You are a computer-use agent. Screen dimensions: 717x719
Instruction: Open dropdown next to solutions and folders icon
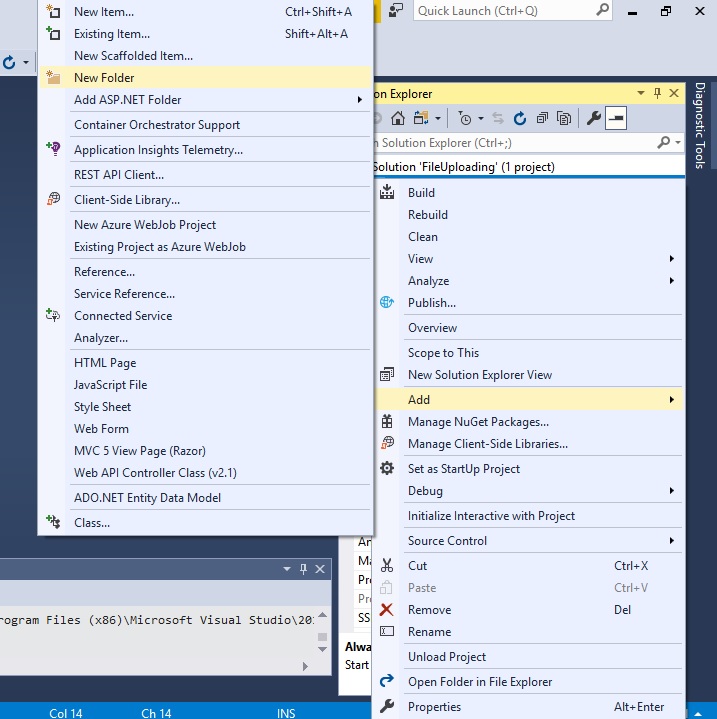[x=438, y=119]
